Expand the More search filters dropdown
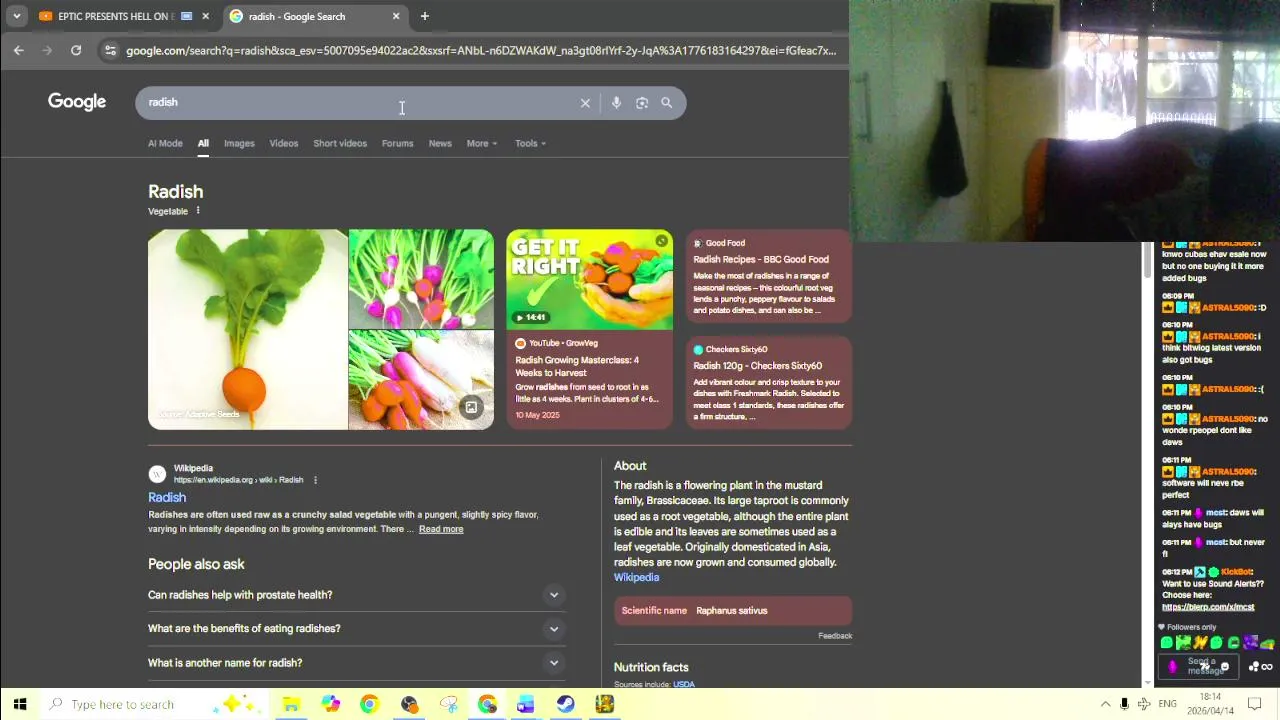This screenshot has height=720, width=1280. (481, 143)
